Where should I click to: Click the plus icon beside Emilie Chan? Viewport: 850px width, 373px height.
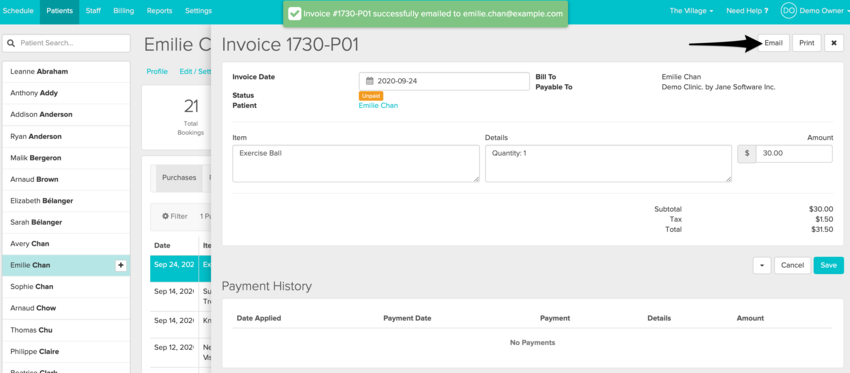point(121,265)
